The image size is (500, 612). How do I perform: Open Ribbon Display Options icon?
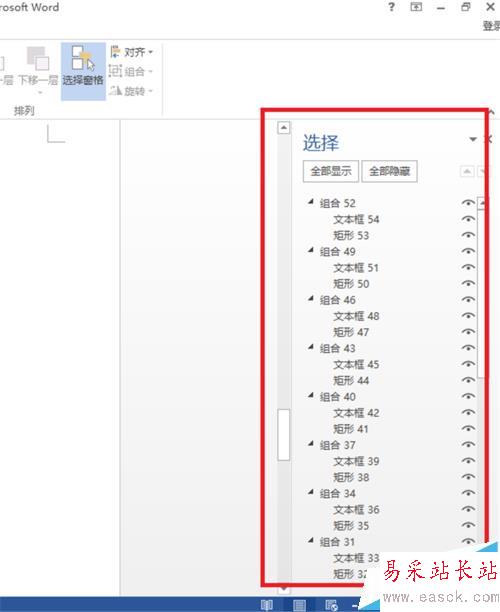coord(416,7)
